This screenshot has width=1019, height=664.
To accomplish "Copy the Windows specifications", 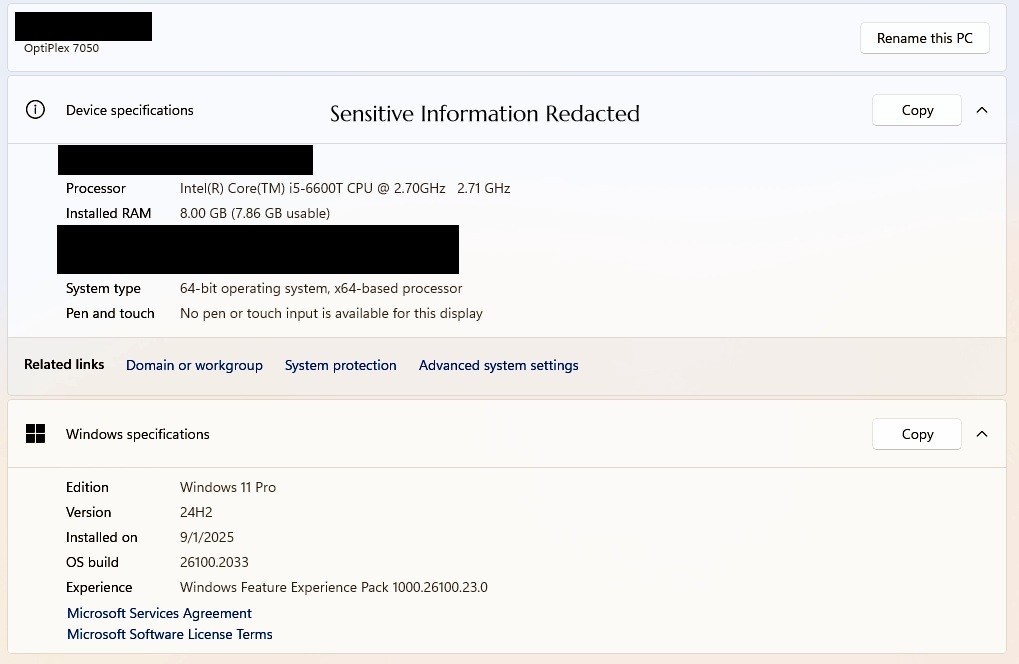I will [x=916, y=434].
